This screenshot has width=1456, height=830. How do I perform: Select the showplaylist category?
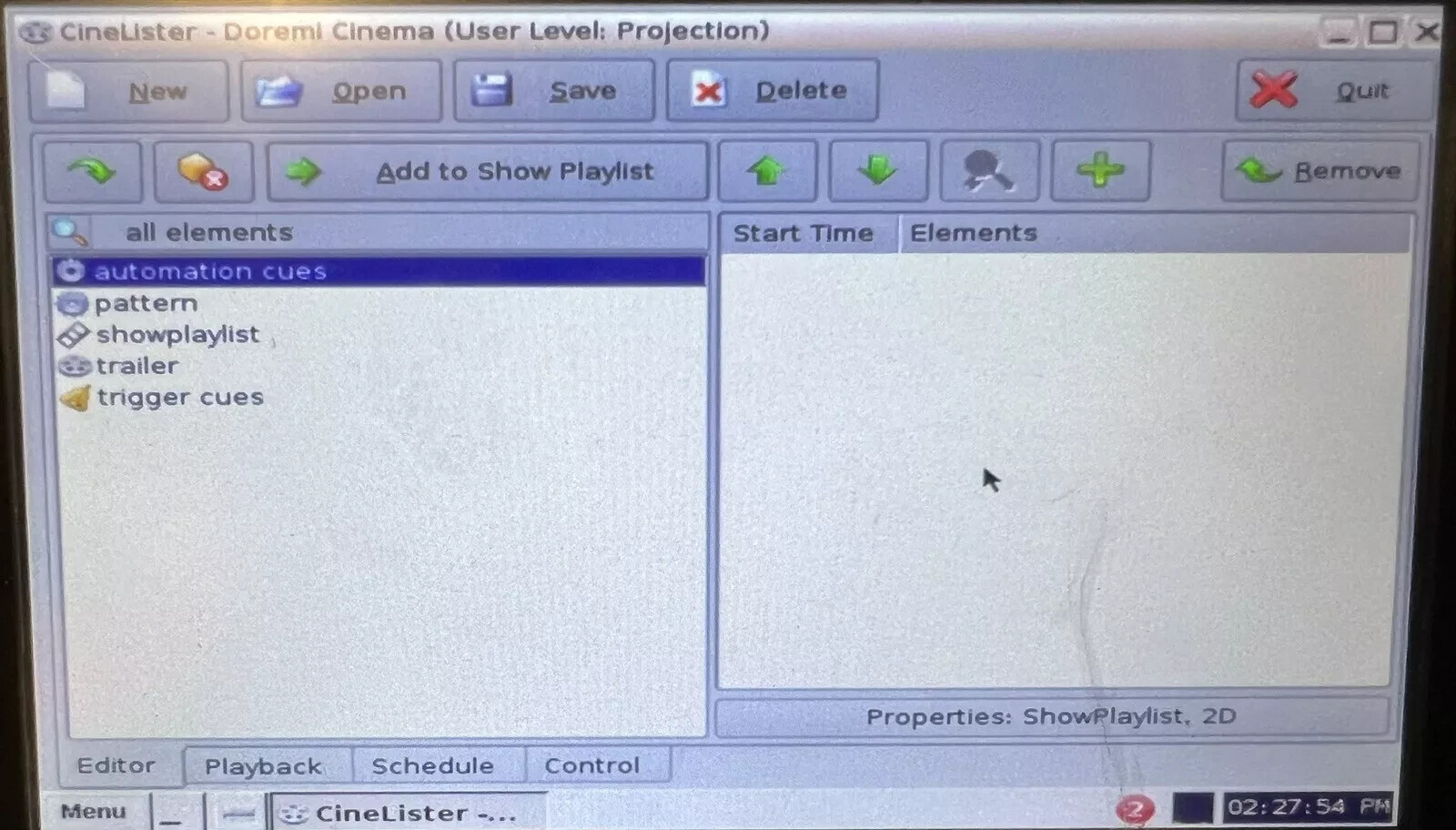[379, 334]
